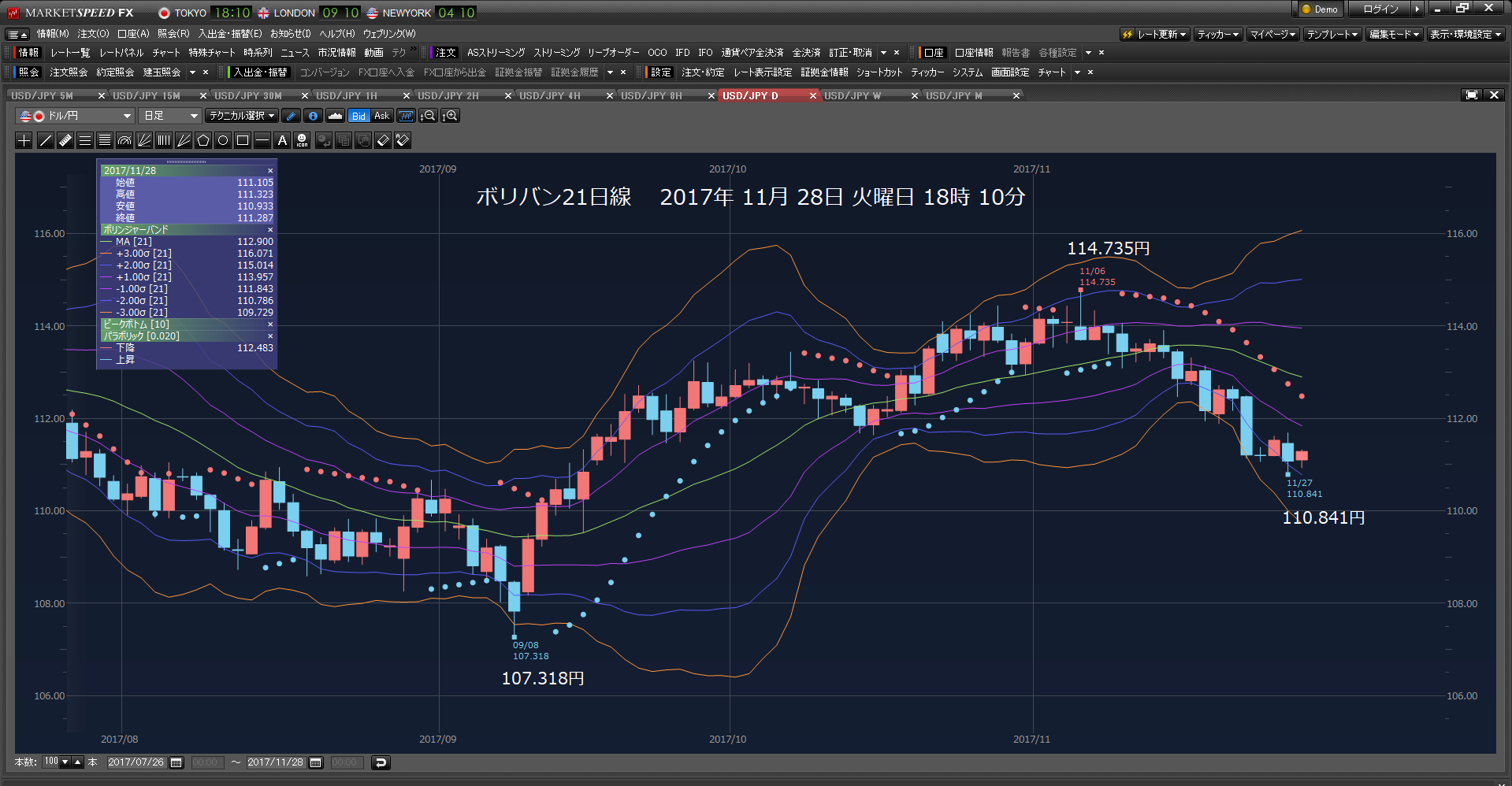Open chart drawing settings pencil icon
This screenshot has width=1512, height=786.
tap(291, 116)
